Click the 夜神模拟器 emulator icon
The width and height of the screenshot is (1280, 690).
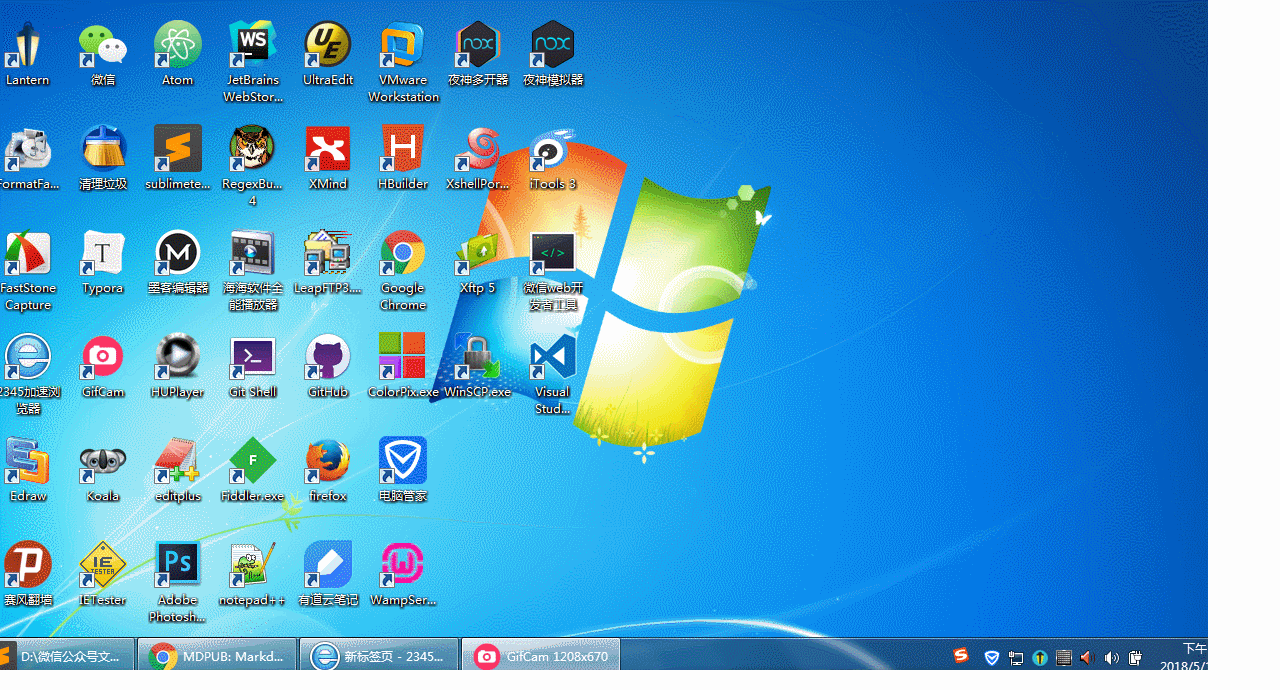click(553, 54)
